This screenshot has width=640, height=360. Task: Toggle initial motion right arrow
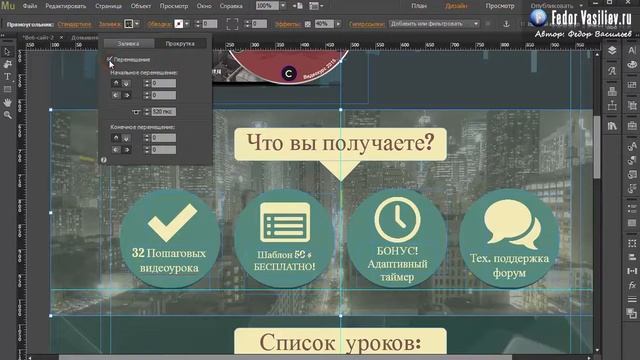126,95
